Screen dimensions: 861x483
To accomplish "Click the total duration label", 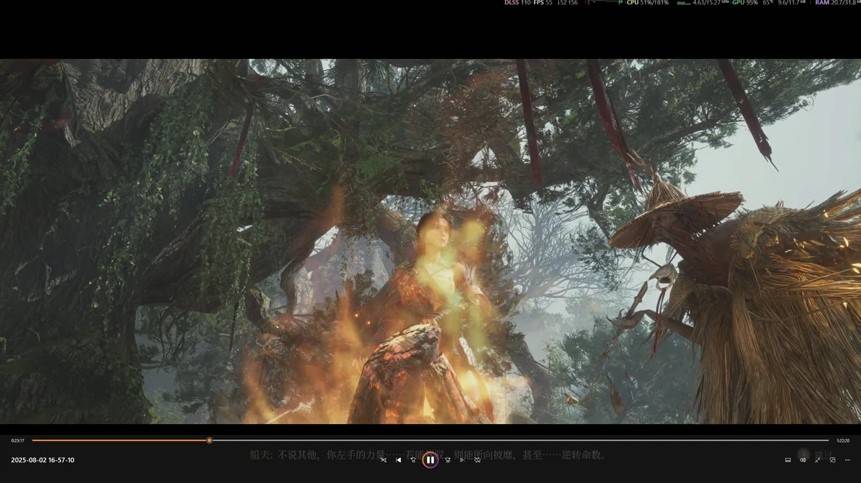I will pos(842,440).
